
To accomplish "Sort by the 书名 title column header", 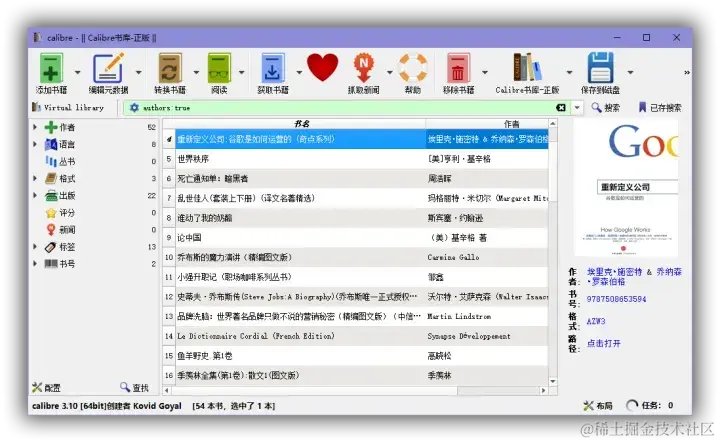I will click(301, 123).
